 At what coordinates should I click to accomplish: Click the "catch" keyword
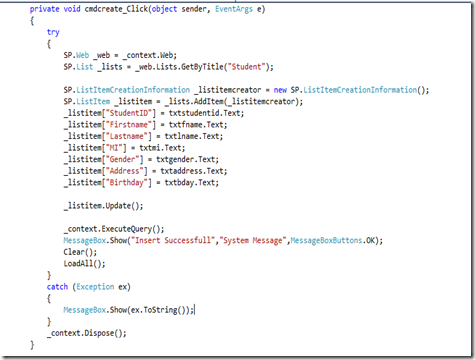pos(57,287)
